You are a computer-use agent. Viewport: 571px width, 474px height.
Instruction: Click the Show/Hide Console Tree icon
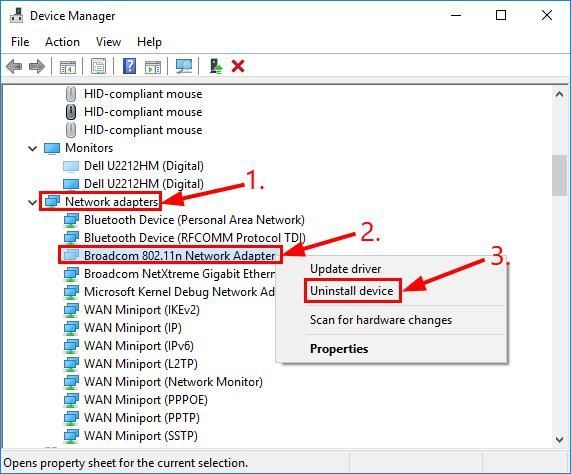coord(68,67)
